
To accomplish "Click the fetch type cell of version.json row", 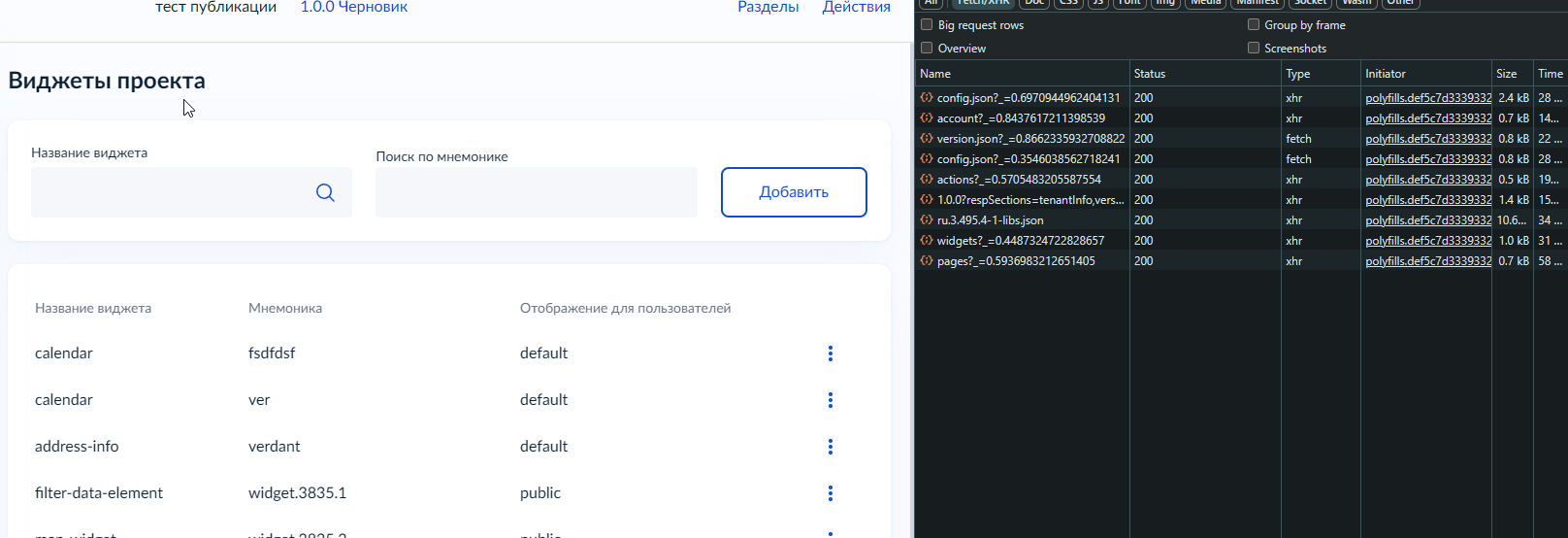I will (1298, 139).
